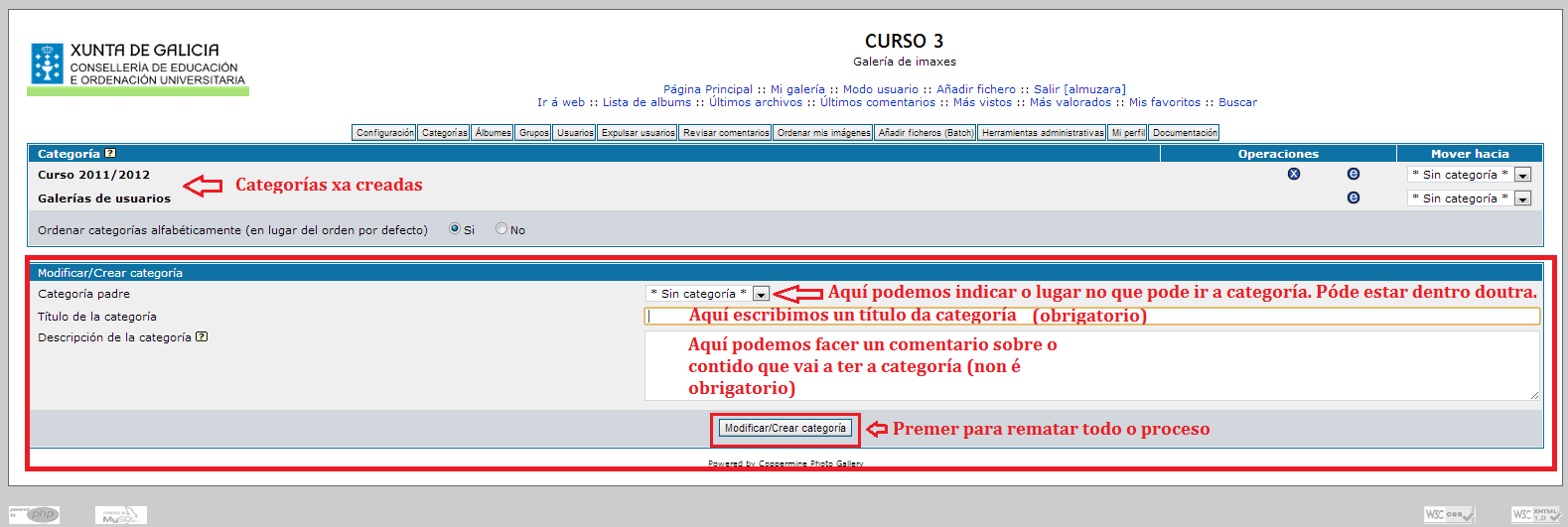Open help icon next to Categoría header
The height and width of the screenshot is (527, 1568).
click(x=110, y=153)
